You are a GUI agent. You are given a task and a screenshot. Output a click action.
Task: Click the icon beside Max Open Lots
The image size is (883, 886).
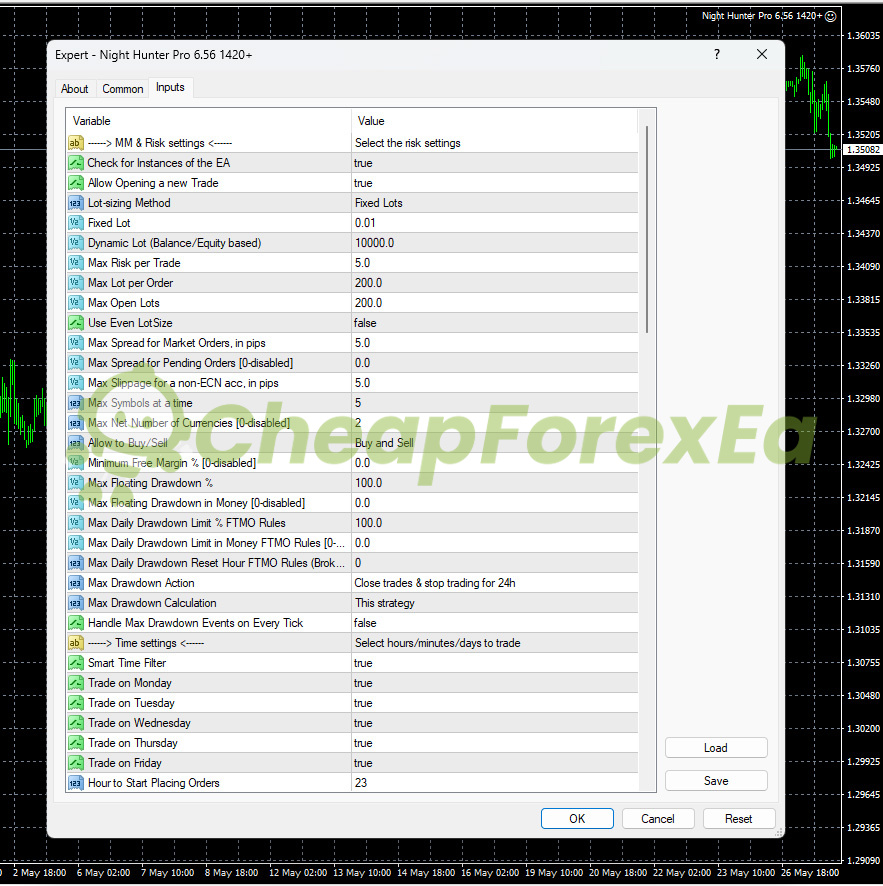pyautogui.click(x=76, y=303)
